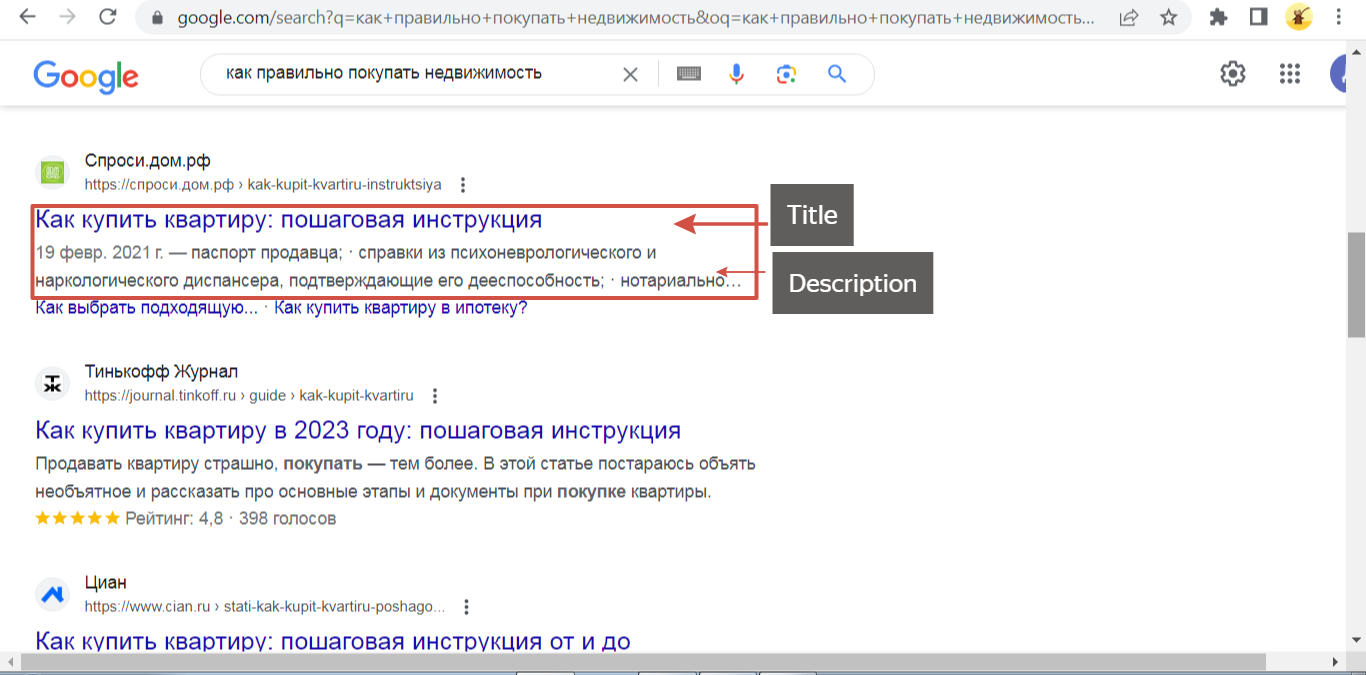Open the Циан 'пошаговая инструкция от и до' result
The height and width of the screenshot is (675, 1366).
[333, 642]
